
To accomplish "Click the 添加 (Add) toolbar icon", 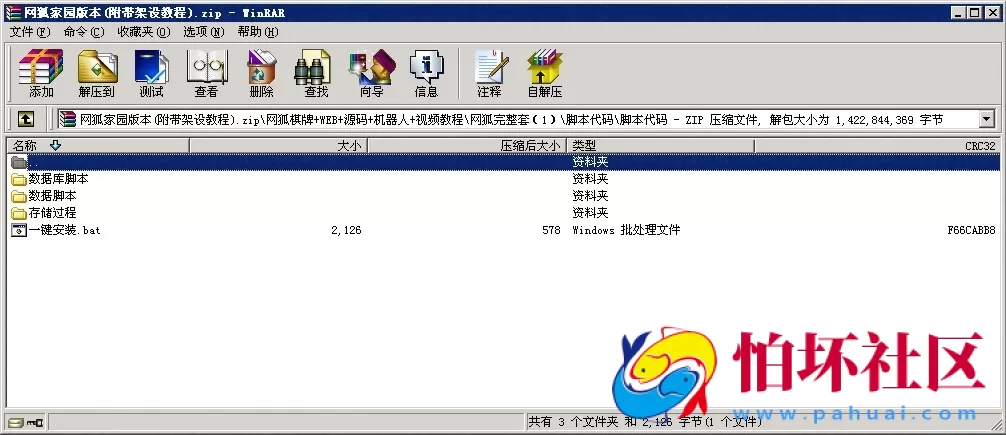I will (x=41, y=73).
